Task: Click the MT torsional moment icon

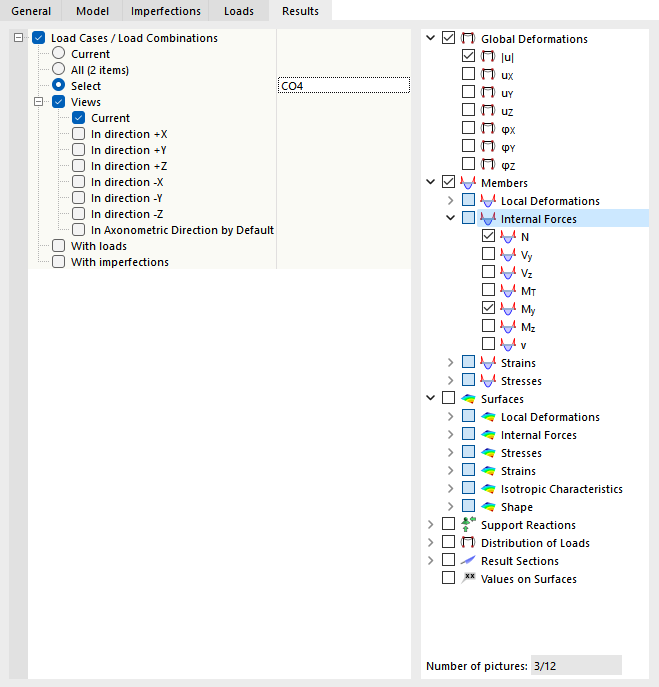Action: tap(508, 290)
